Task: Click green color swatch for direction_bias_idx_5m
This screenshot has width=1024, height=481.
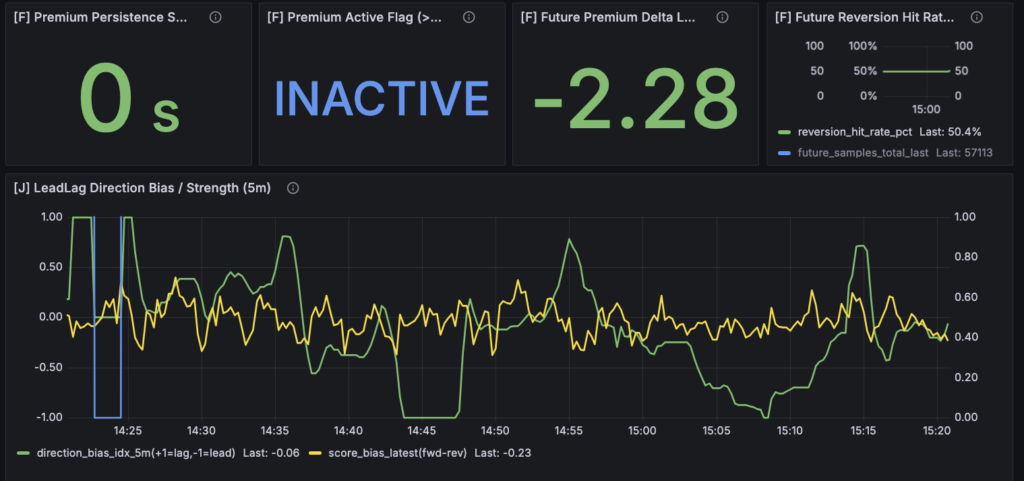Action: tap(24, 452)
